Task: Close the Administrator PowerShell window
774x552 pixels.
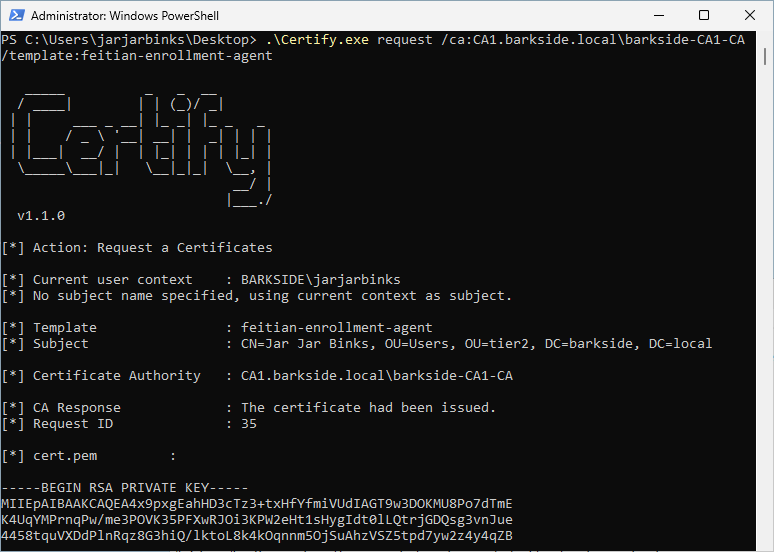Action: [749, 15]
